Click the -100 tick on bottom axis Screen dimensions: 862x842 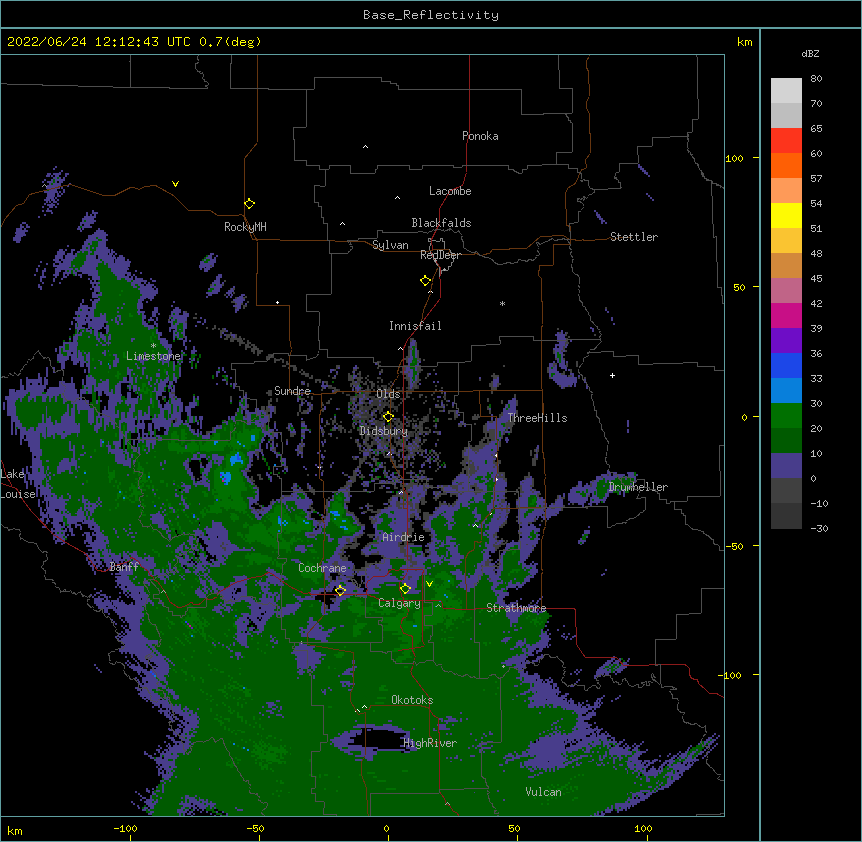click(x=125, y=828)
